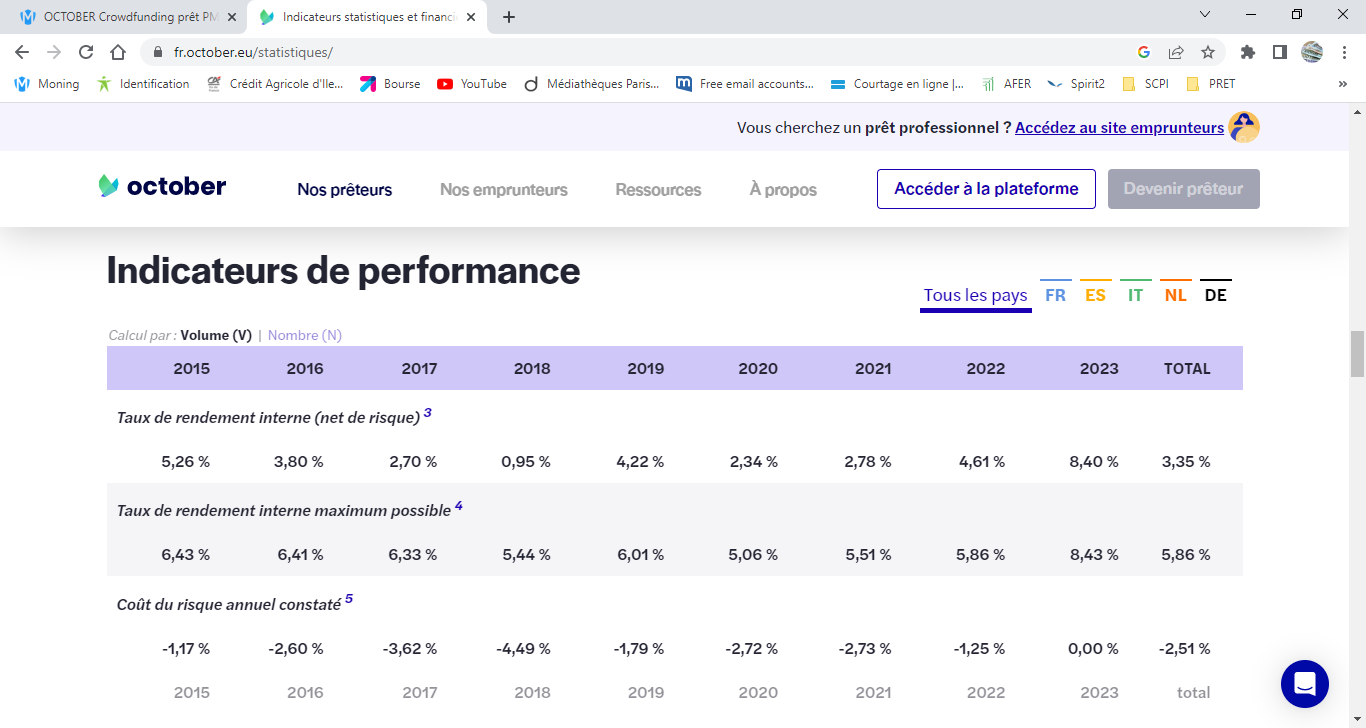Viewport: 1366px width, 728px height.
Task: Open the Chrome extensions puzzle icon
Action: [x=1247, y=52]
